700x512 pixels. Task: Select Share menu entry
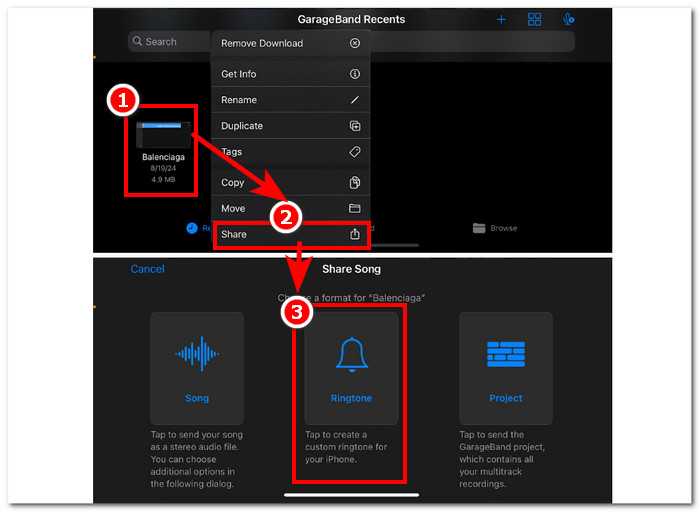pos(291,234)
